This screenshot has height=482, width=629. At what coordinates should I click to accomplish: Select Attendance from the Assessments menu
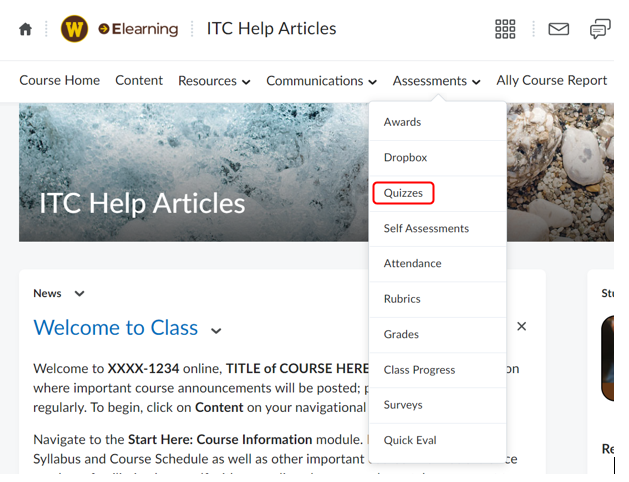coord(438,264)
